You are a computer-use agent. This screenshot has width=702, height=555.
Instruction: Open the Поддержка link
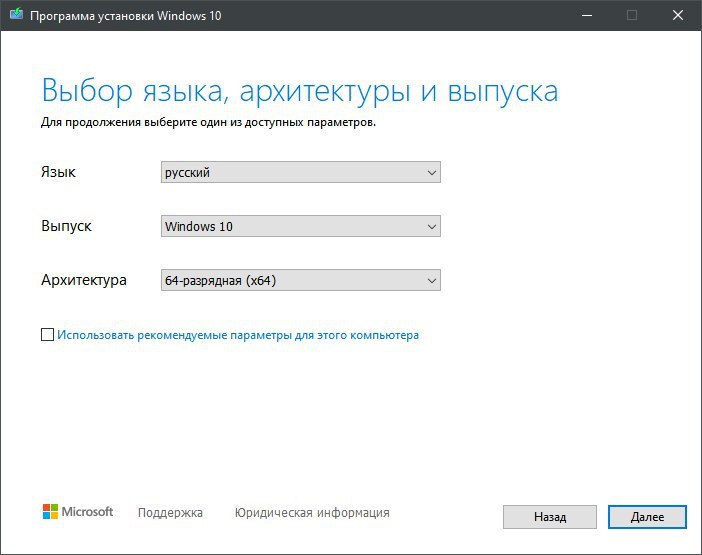[170, 512]
